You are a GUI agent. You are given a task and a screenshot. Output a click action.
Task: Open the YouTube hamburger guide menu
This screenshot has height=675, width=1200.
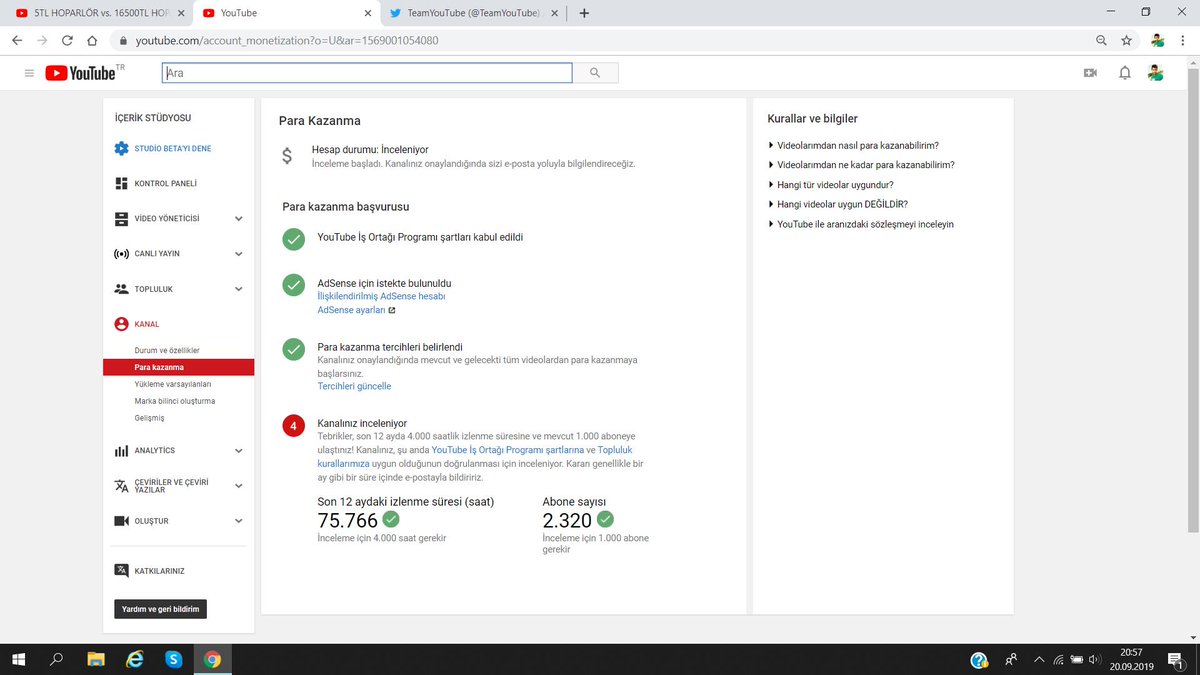pyautogui.click(x=29, y=73)
